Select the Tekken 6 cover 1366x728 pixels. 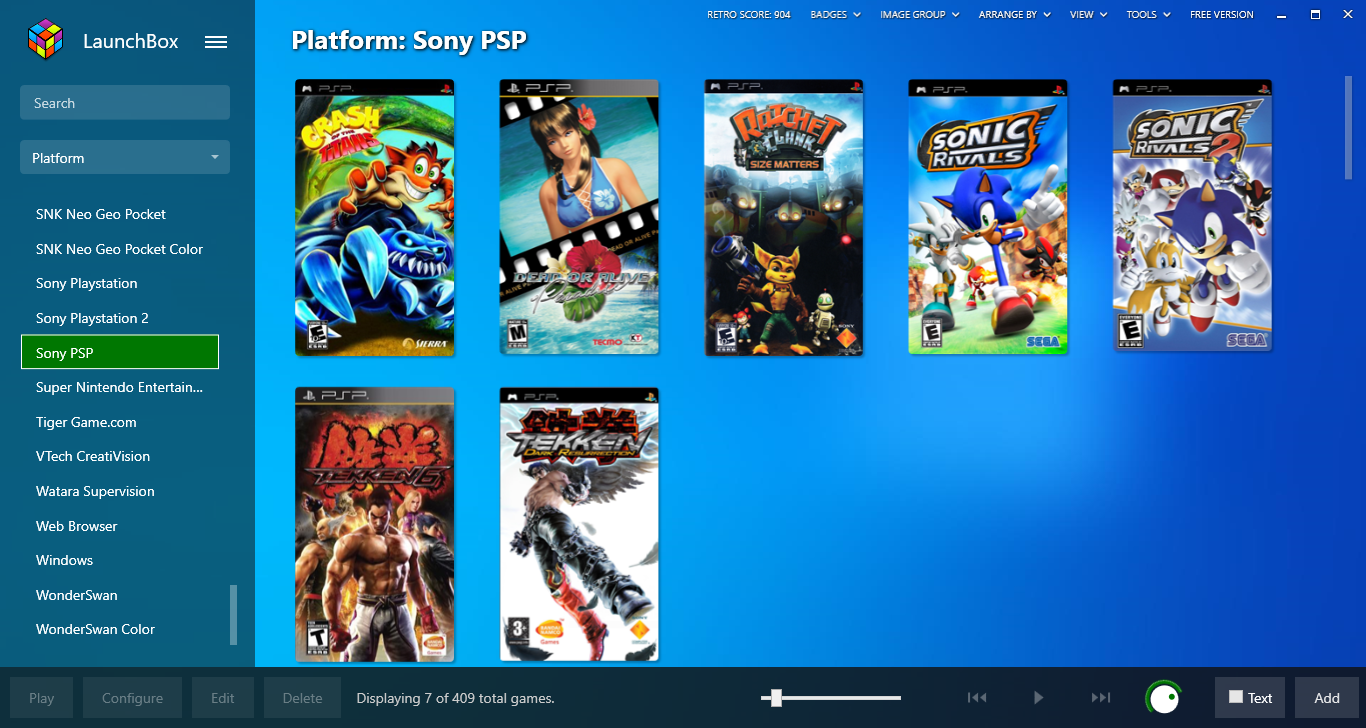pos(375,525)
